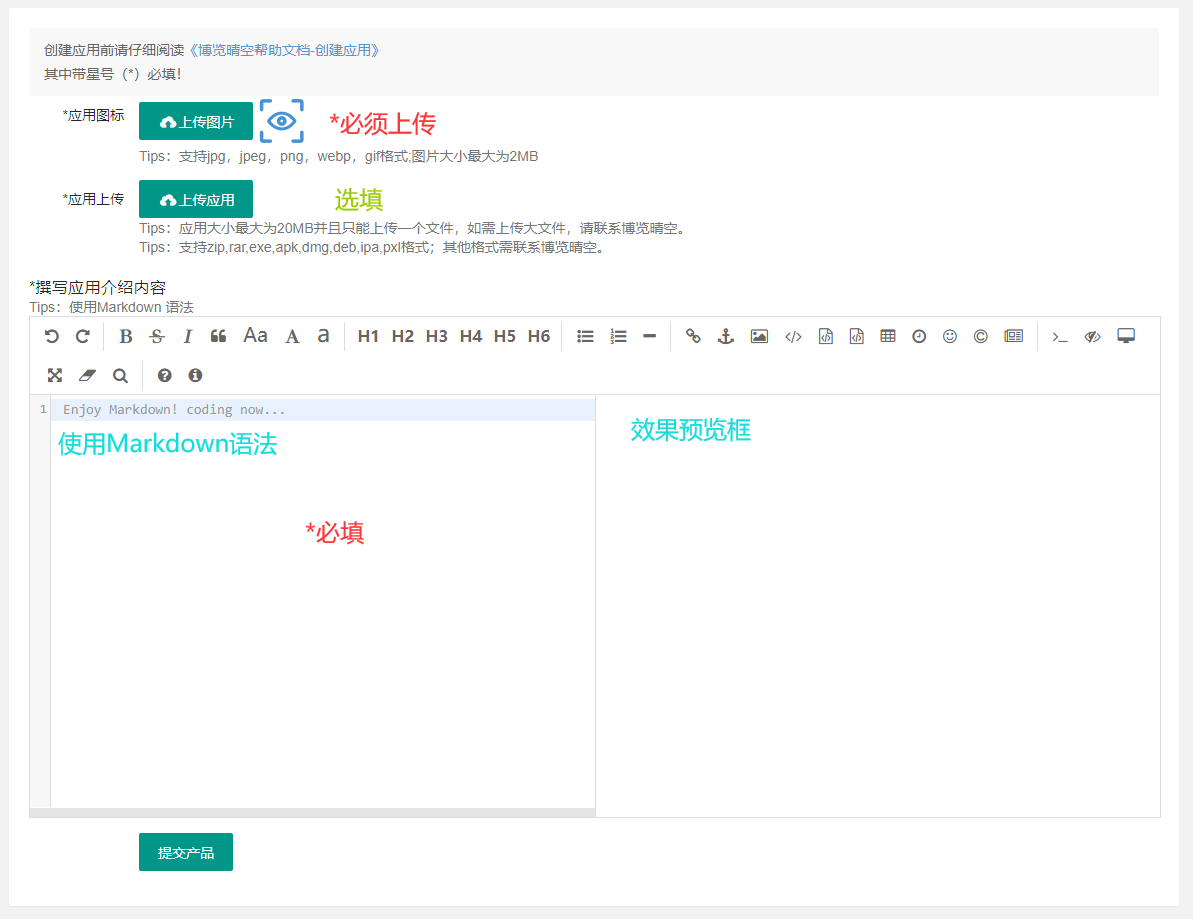Click the 效果预览框 preview pane
The height and width of the screenshot is (919, 1193).
(x=878, y=606)
